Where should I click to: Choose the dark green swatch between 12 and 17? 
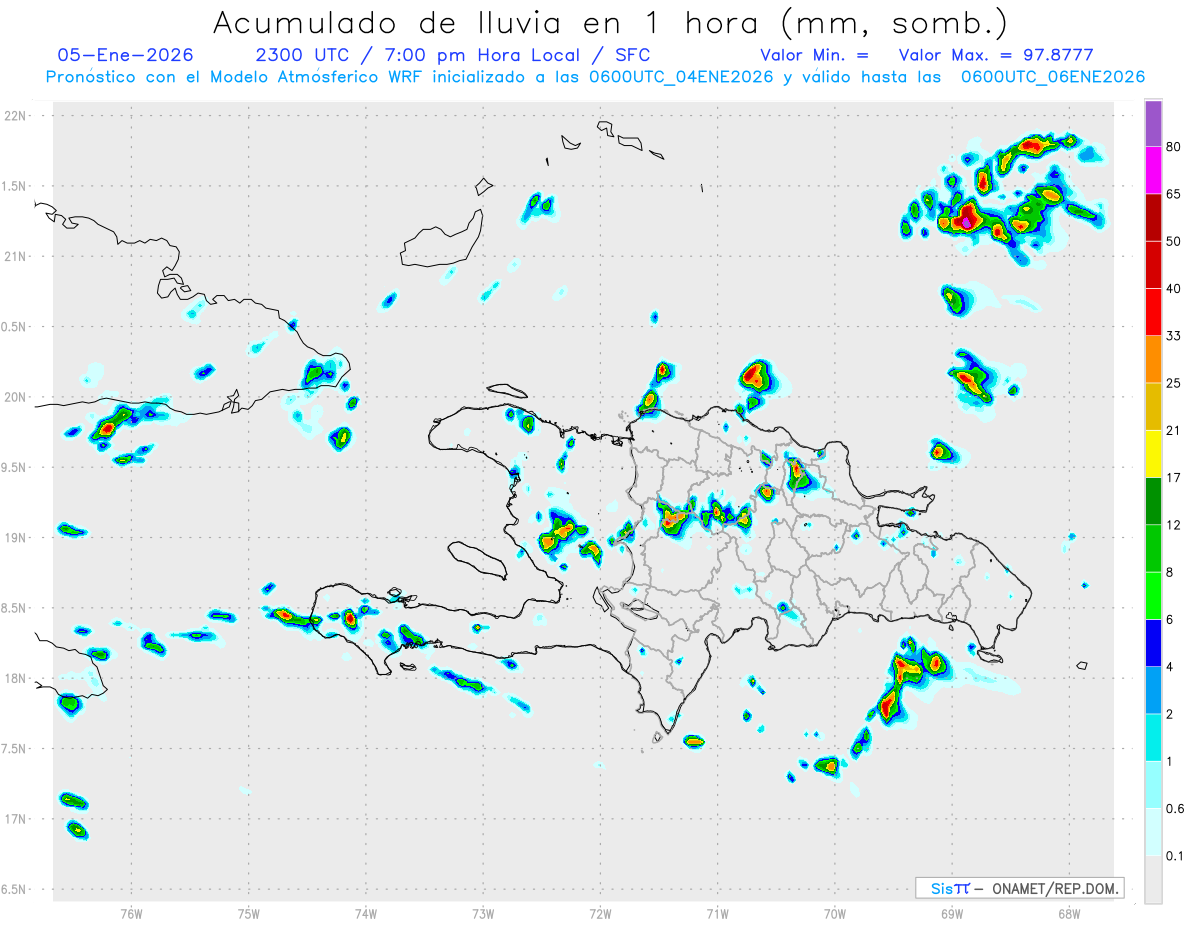point(1153,501)
